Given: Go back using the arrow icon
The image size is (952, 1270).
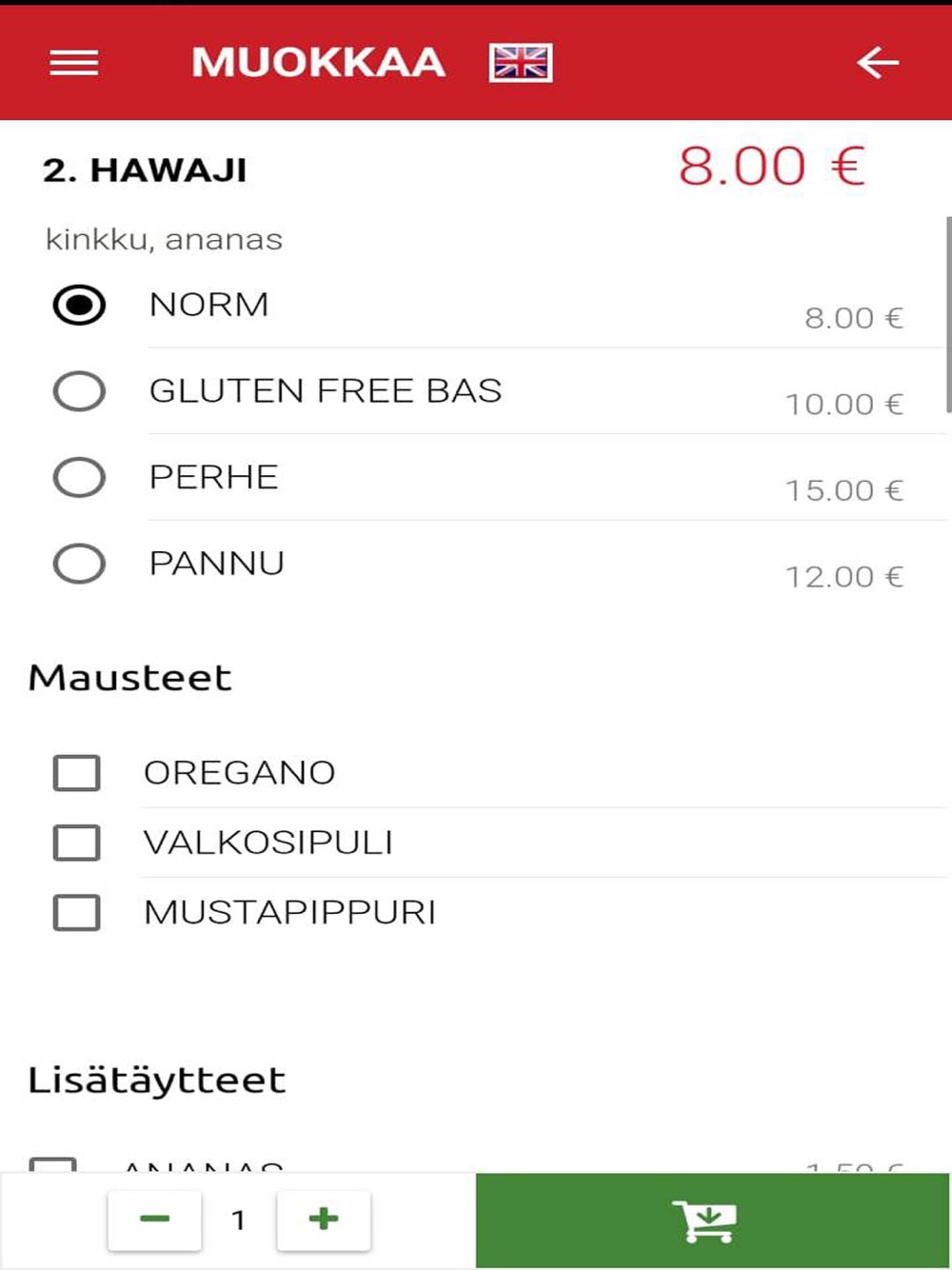Looking at the screenshot, I should (877, 63).
